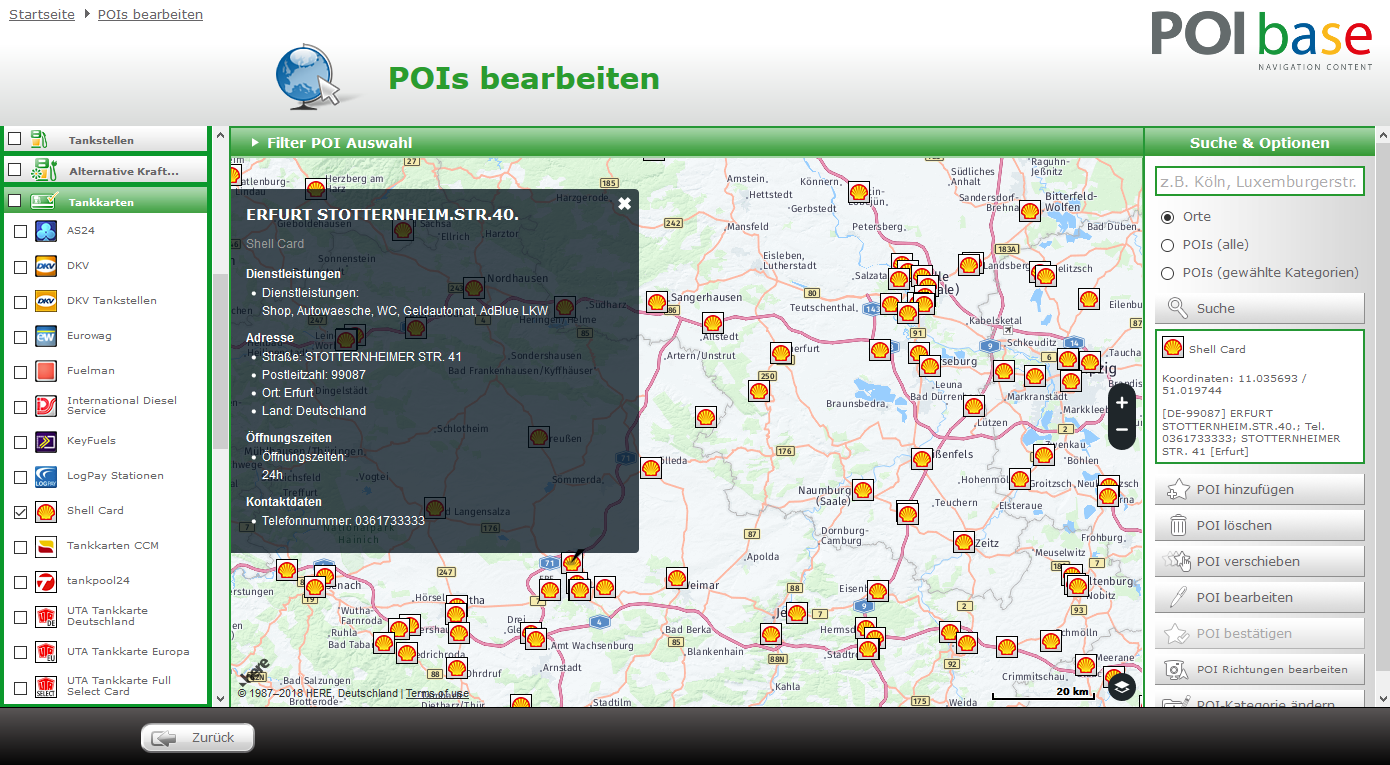Click the AS24 category icon

(x=46, y=231)
